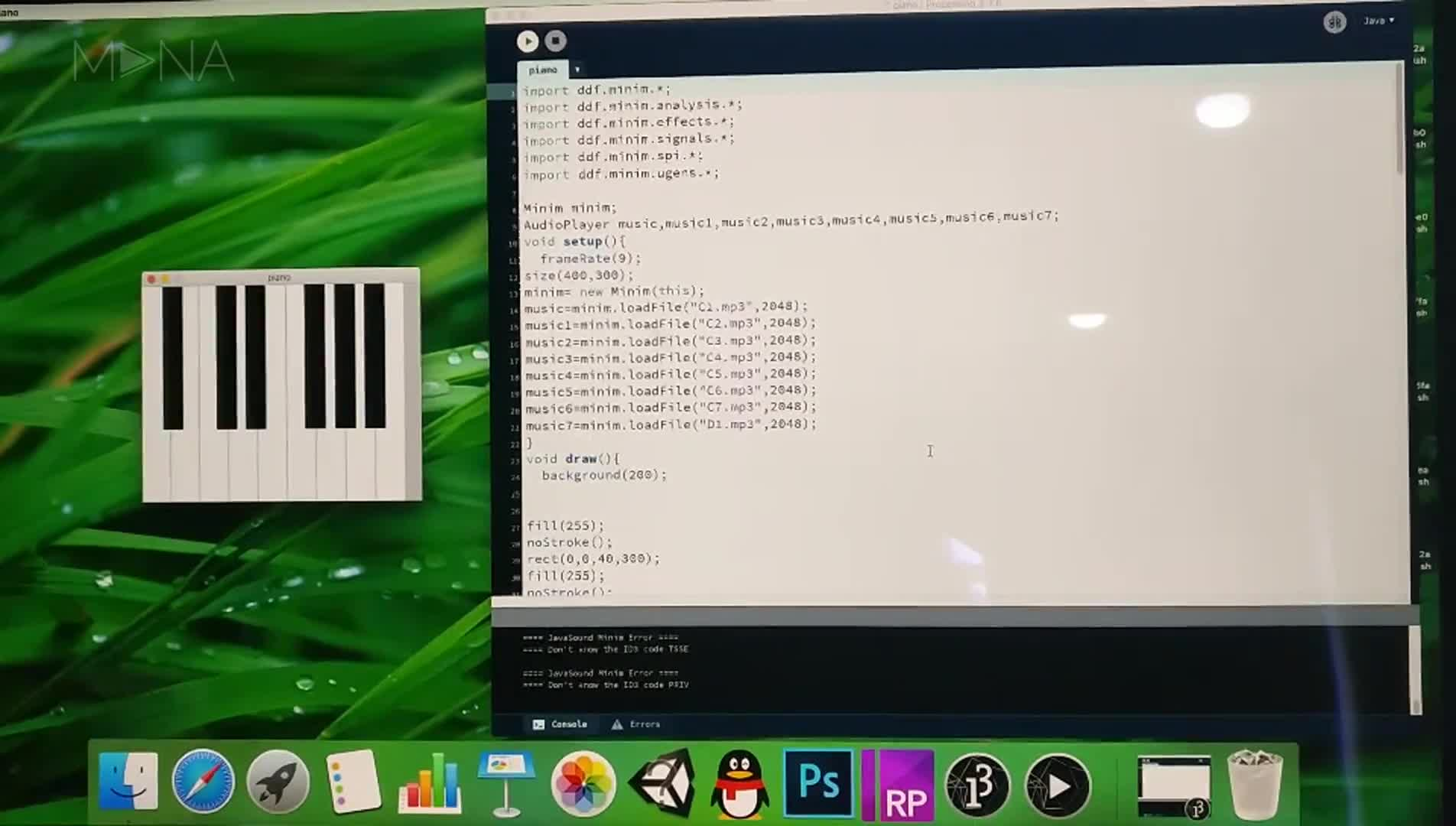Click the 'void setup(){' line
The image size is (1456, 826).
tap(574, 241)
